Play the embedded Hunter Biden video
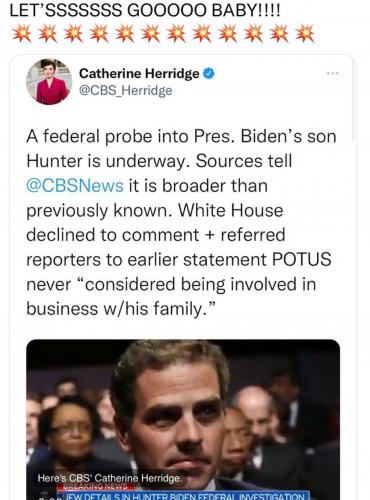 pos(183,419)
